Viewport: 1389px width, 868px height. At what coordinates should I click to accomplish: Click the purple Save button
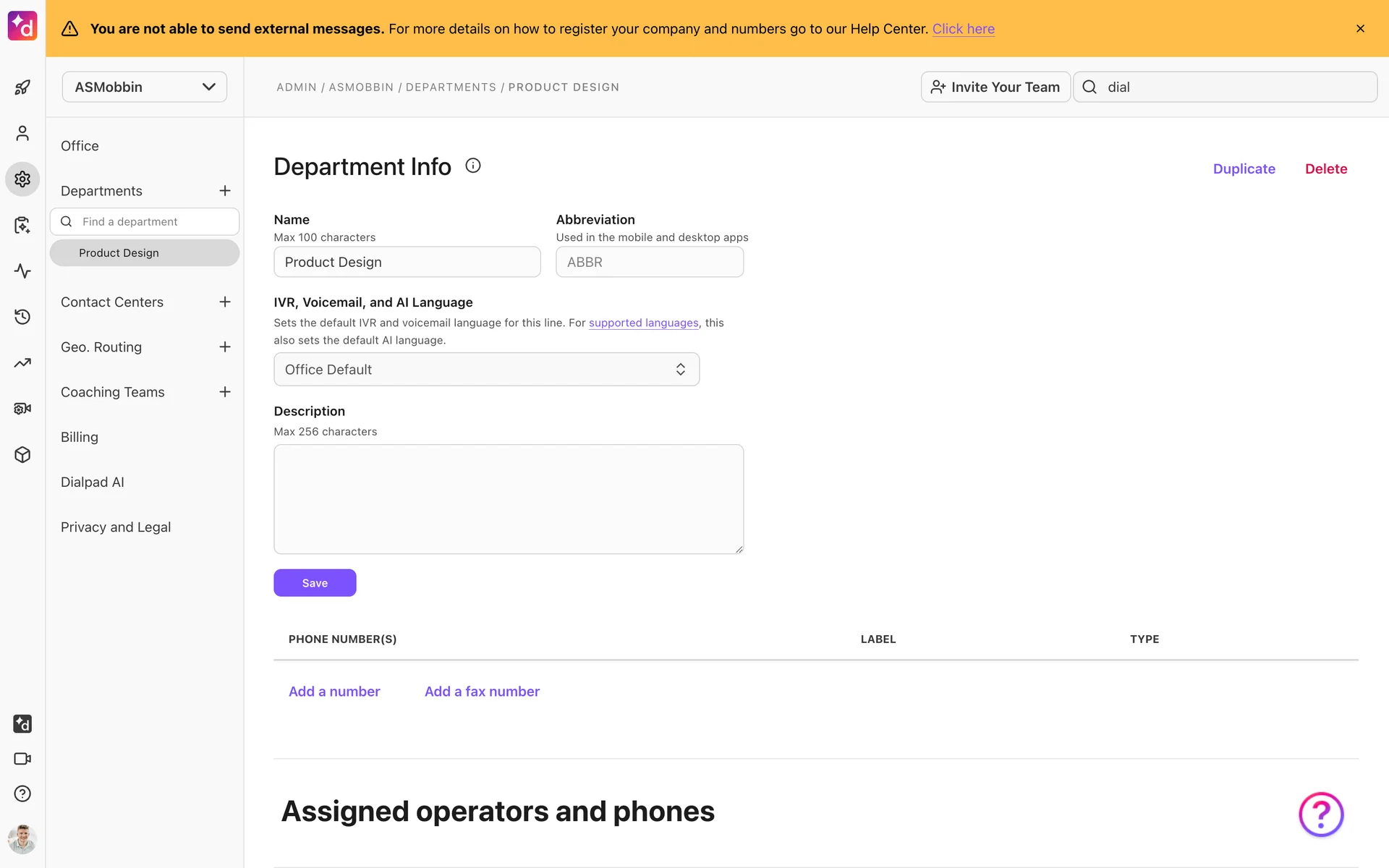click(x=315, y=583)
